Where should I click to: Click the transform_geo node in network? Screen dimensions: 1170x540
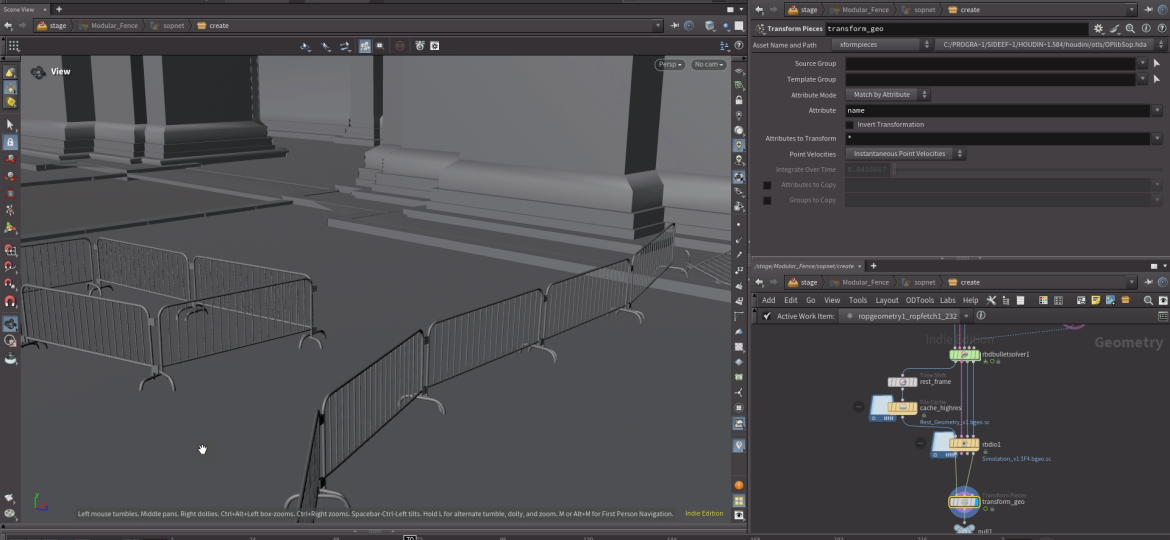click(964, 501)
